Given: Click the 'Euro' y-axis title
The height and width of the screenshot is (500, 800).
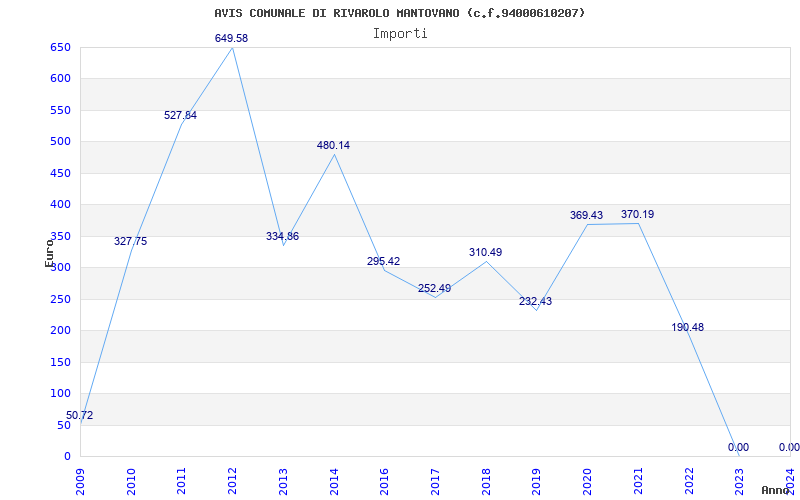Looking at the screenshot, I should pyautogui.click(x=49, y=253).
